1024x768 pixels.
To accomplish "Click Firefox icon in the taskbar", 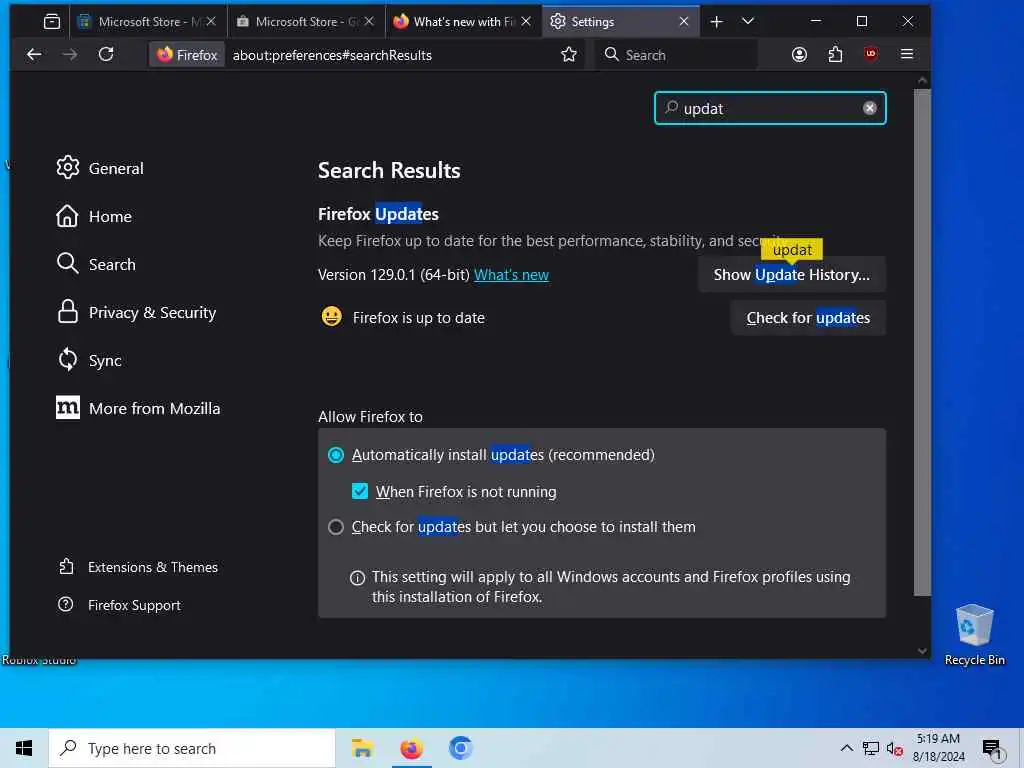I will pos(411,748).
